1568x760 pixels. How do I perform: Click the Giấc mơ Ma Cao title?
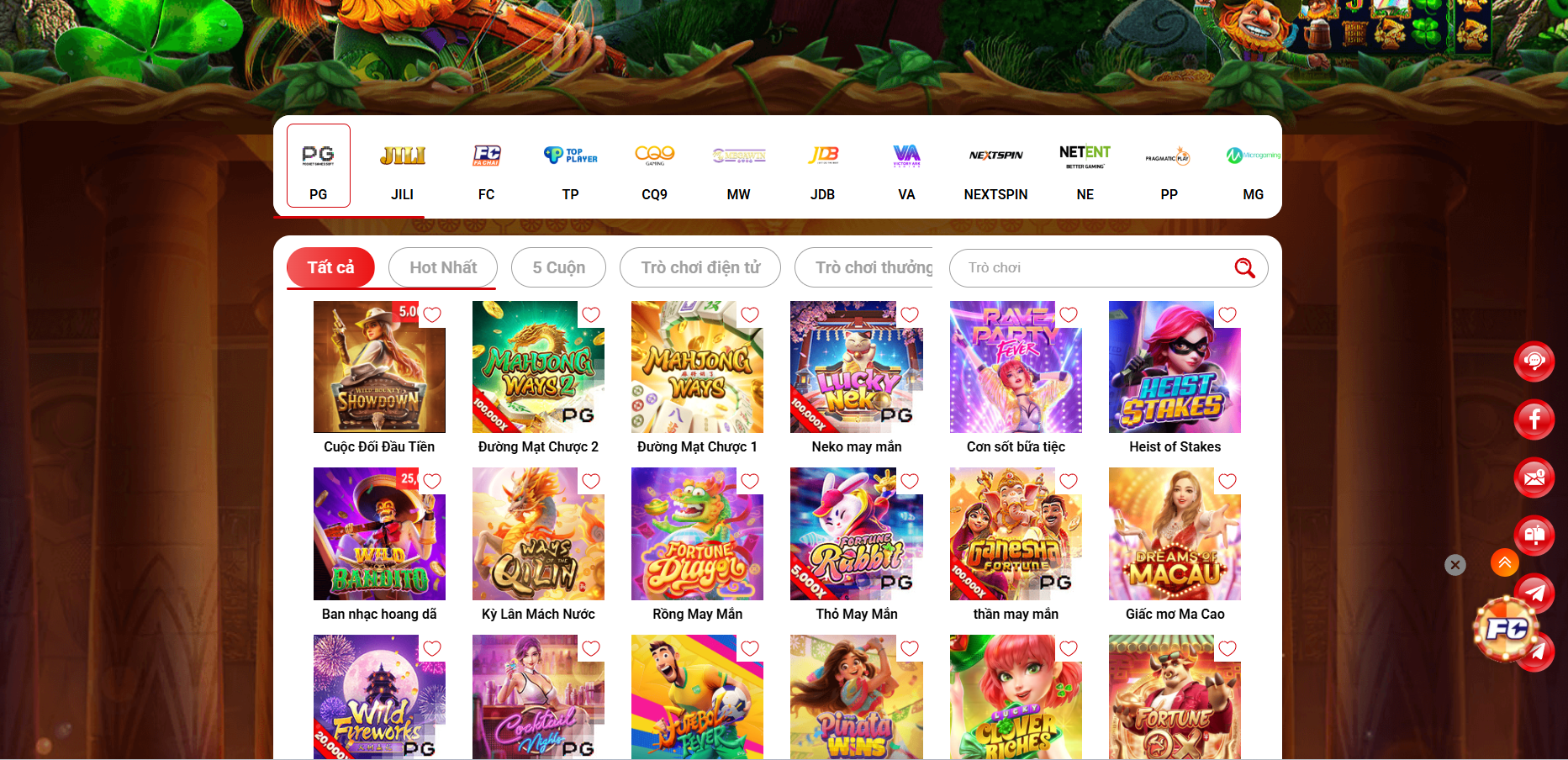[x=1175, y=615]
